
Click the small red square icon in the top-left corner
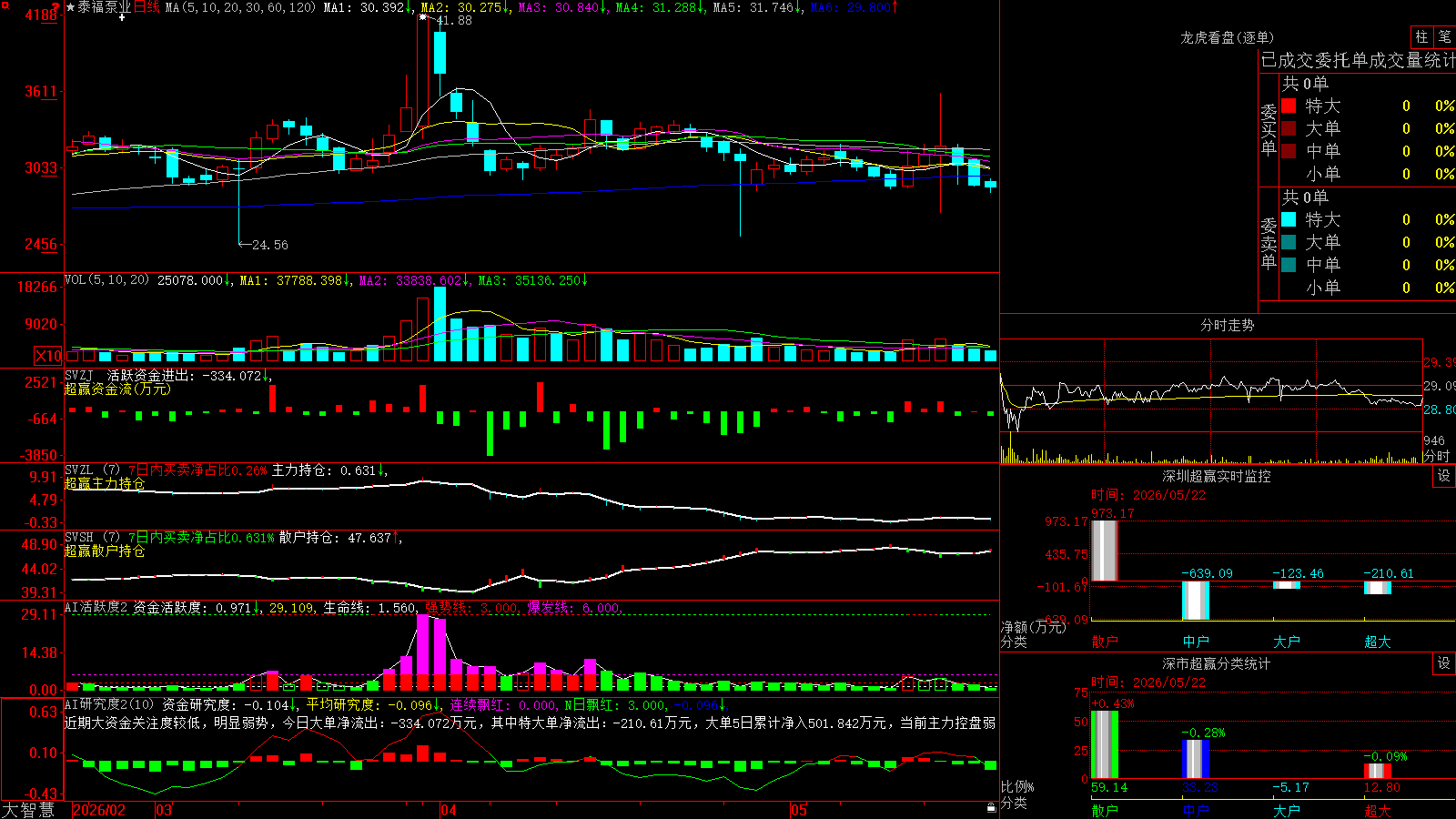click(x=3, y=4)
